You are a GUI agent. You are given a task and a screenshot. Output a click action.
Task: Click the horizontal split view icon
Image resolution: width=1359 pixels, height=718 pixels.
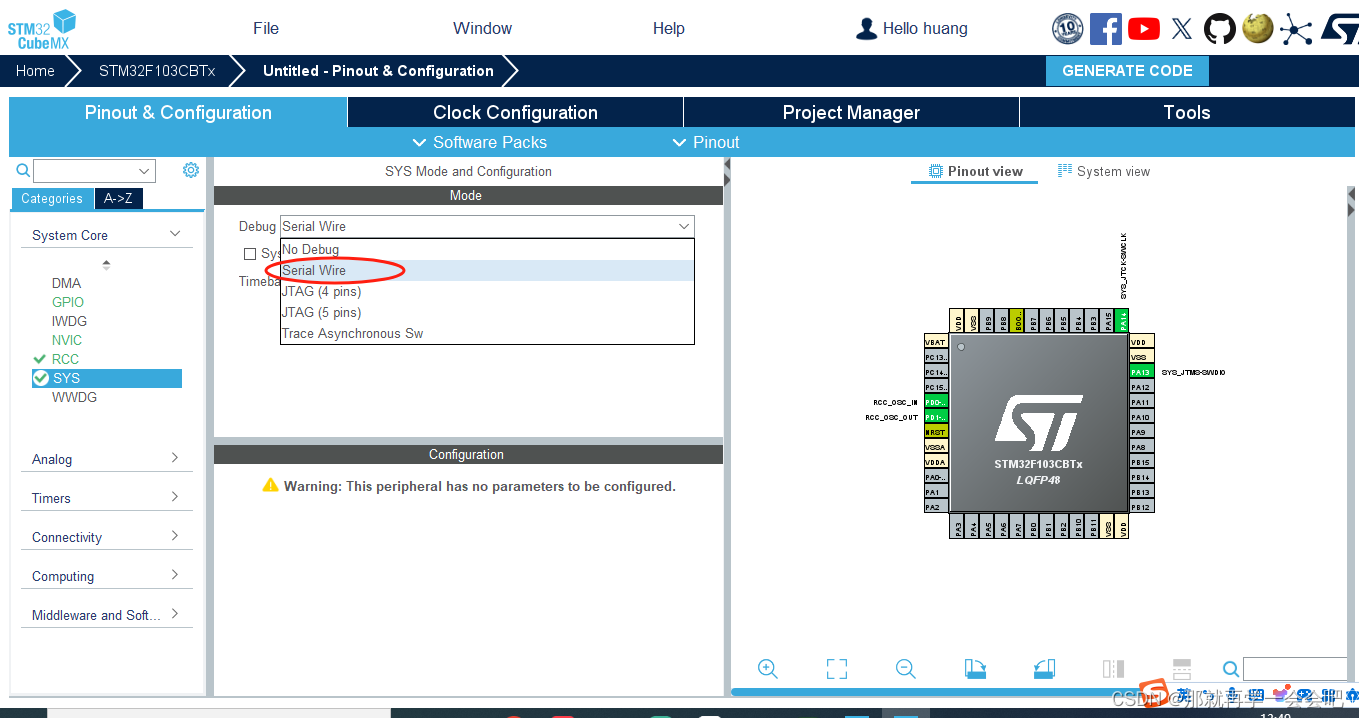(1181, 667)
